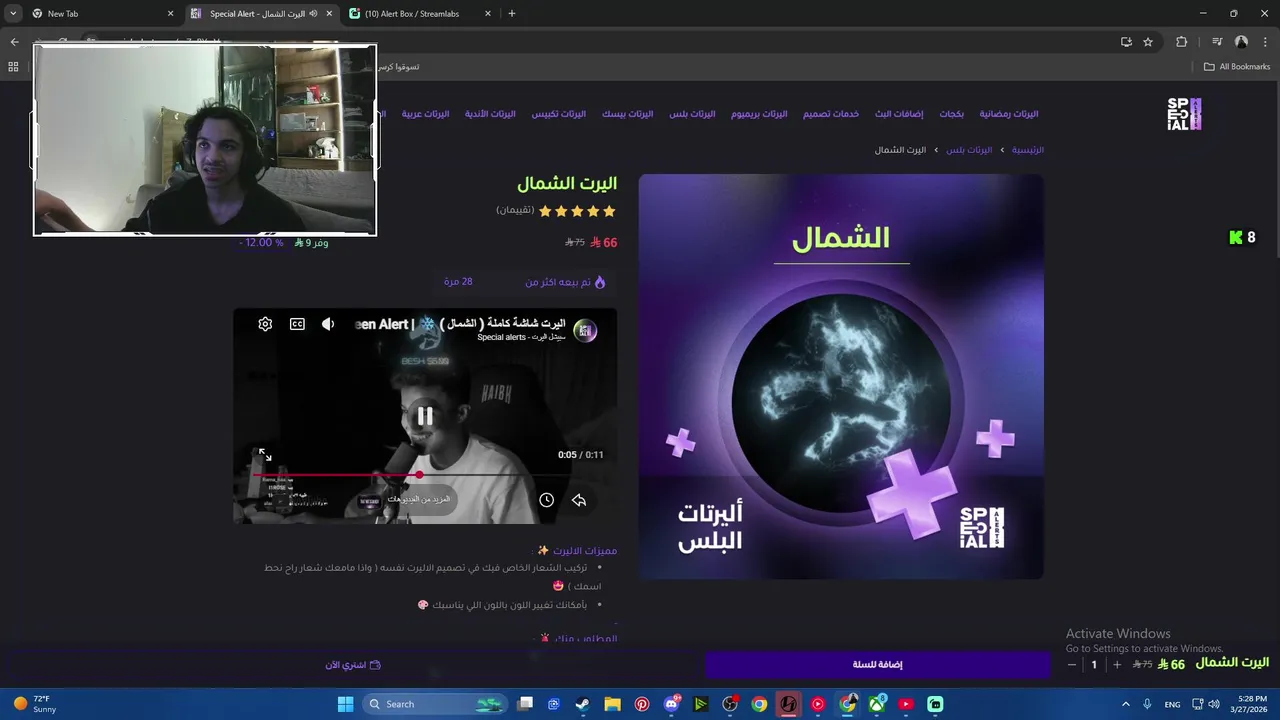
Task: Click the quantity field showing 1
Action: pyautogui.click(x=1094, y=665)
